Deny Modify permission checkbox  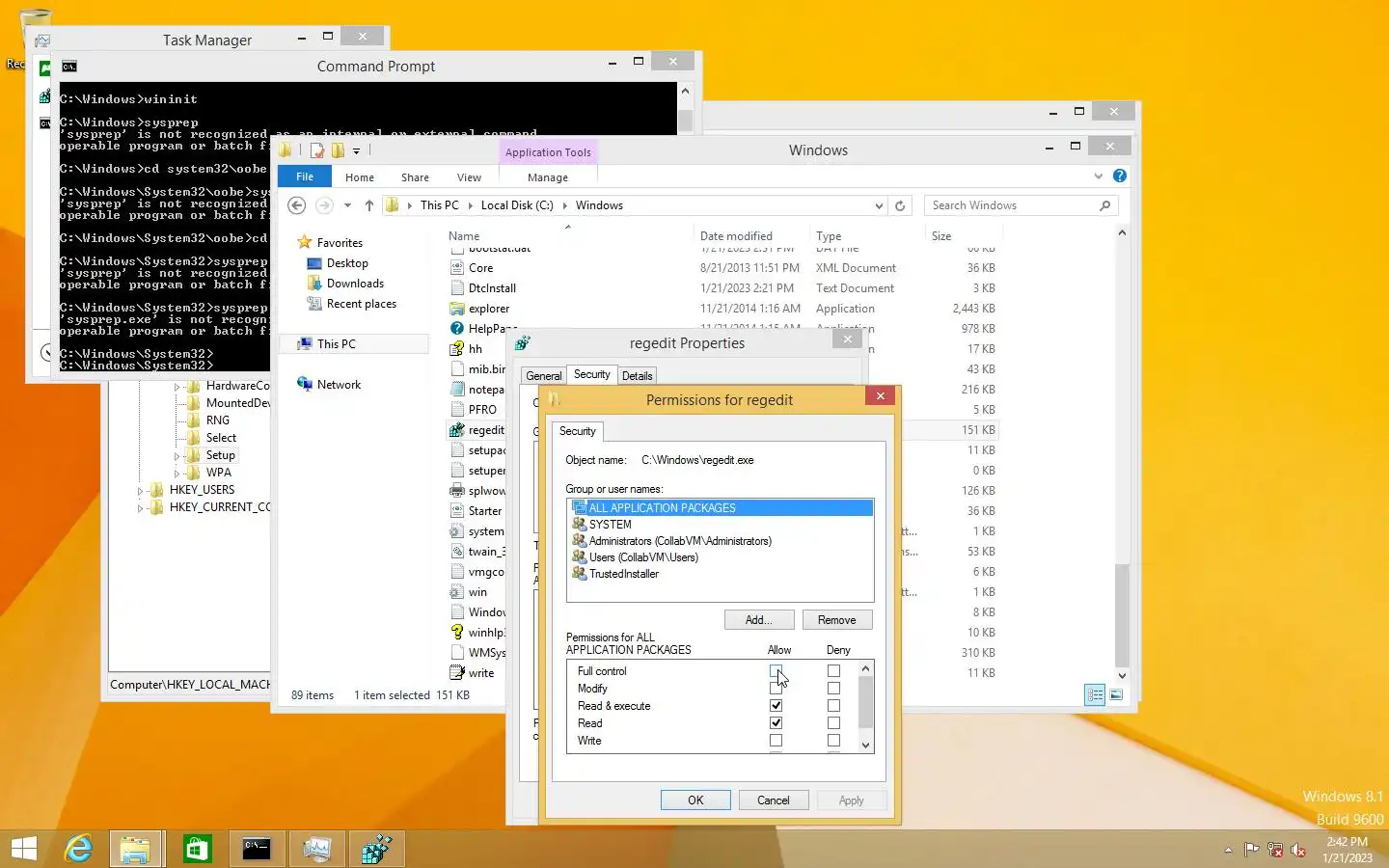pos(833,689)
